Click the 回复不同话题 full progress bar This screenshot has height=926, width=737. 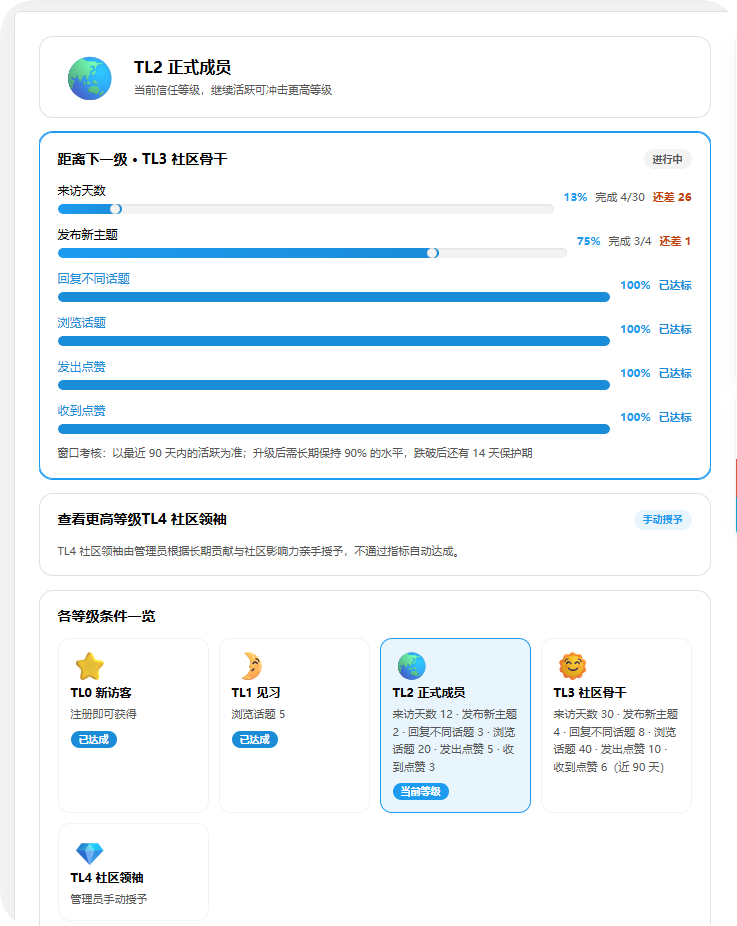[334, 297]
